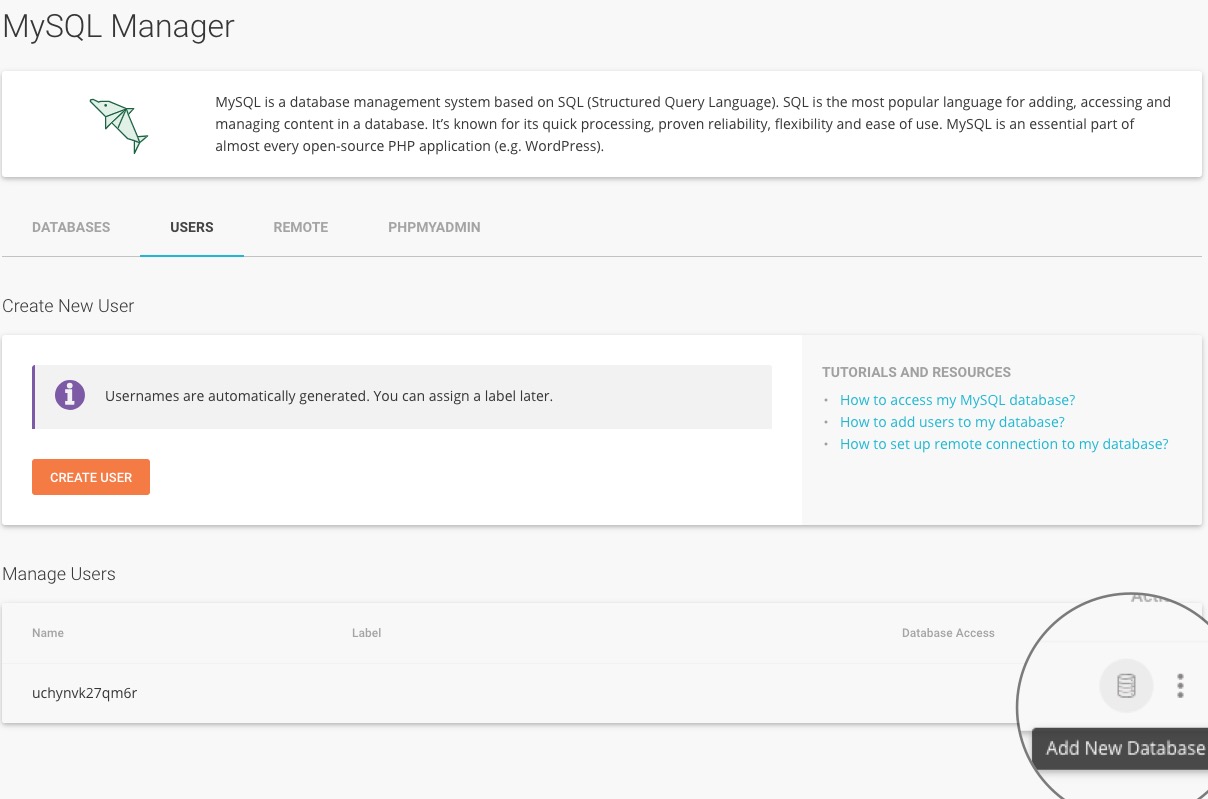Click the Create User button
Image resolution: width=1208 pixels, height=799 pixels.
coord(91,477)
